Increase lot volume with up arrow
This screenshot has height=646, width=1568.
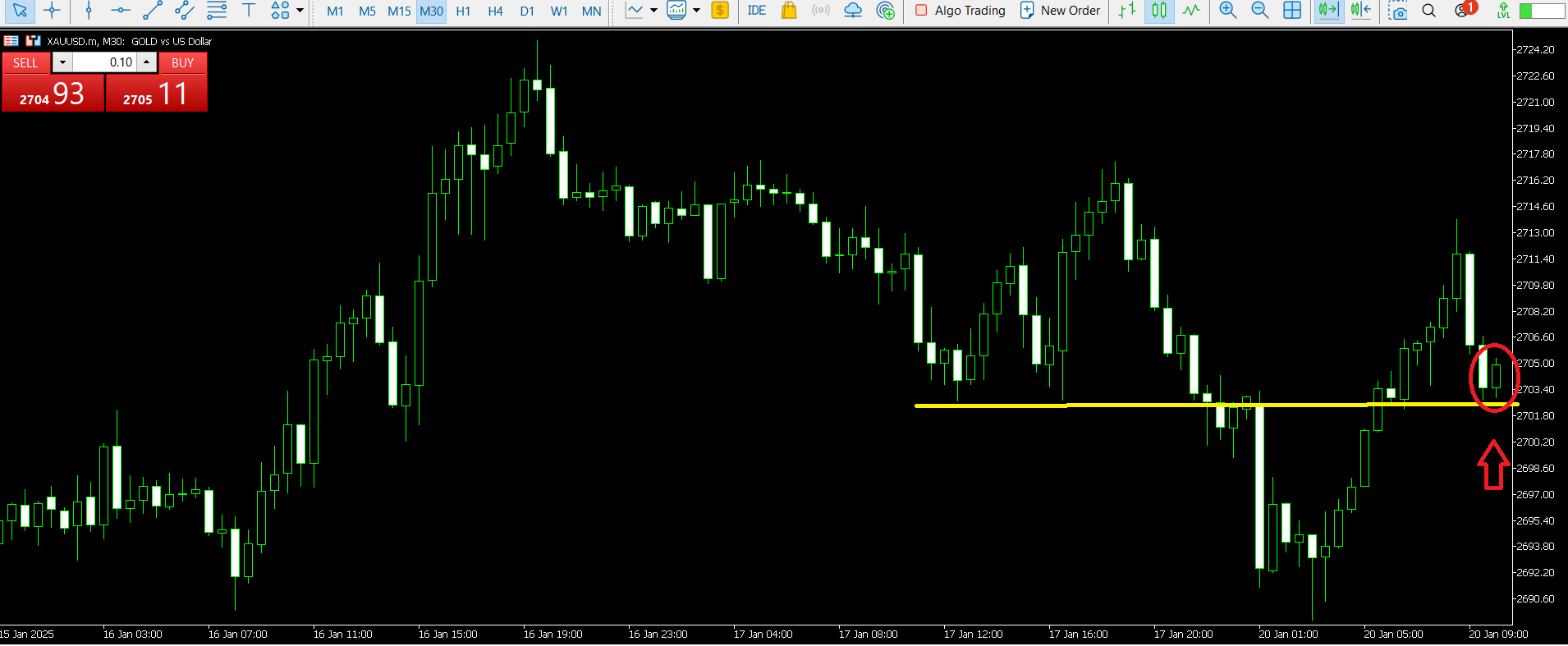[146, 62]
